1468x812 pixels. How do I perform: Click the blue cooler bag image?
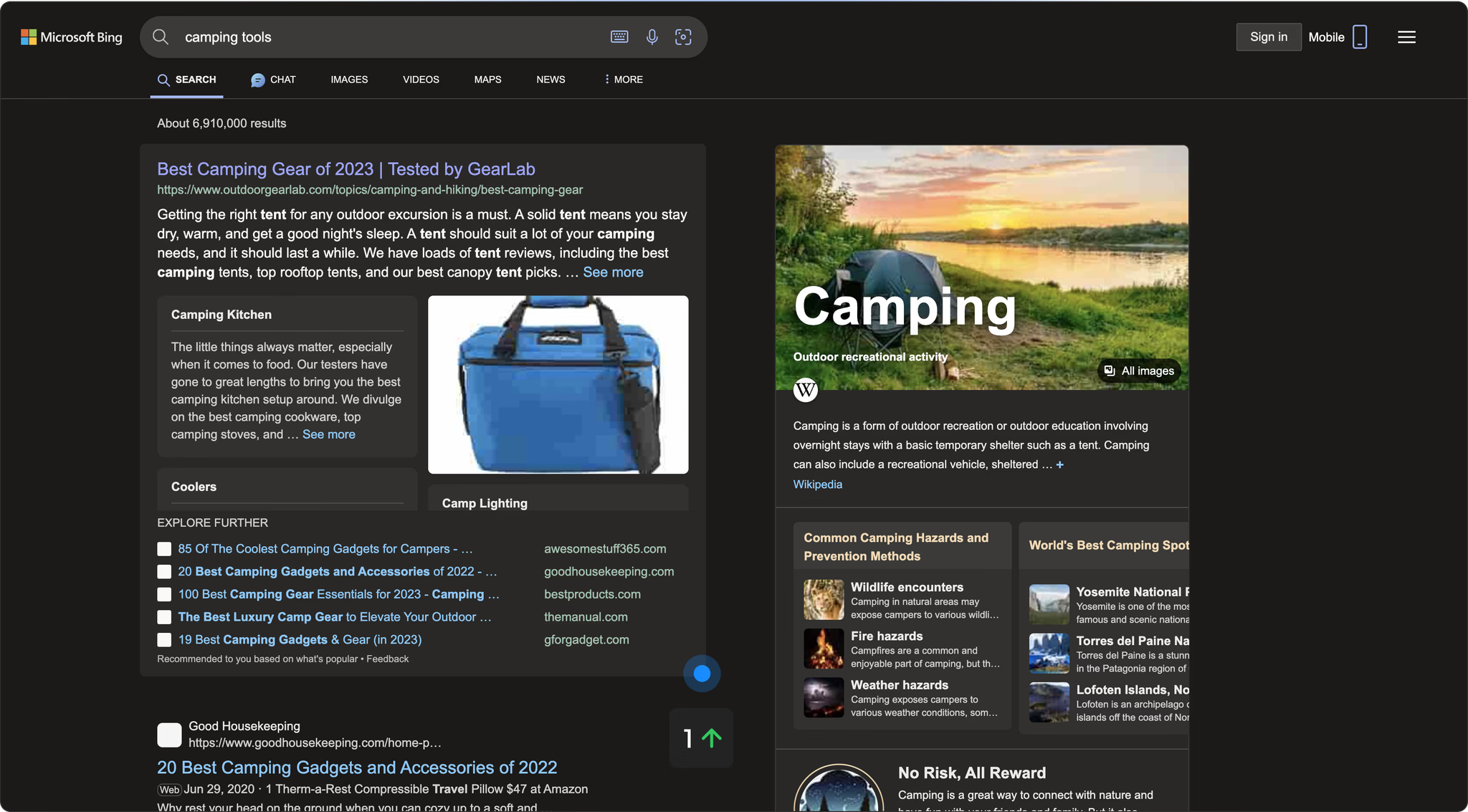click(558, 385)
